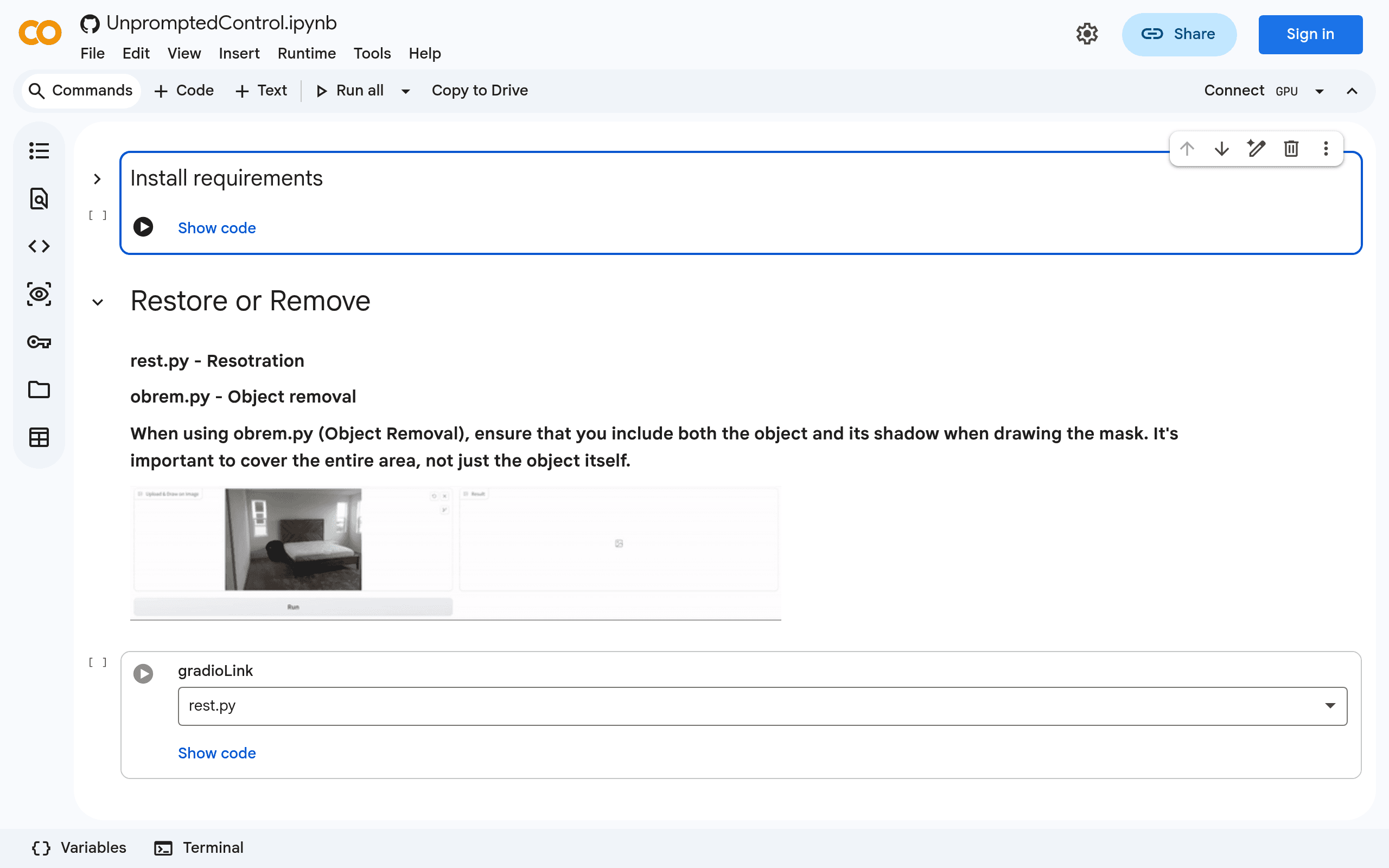Move cell up with arrow icon
Viewport: 1389px width, 868px height.
pyautogui.click(x=1187, y=149)
